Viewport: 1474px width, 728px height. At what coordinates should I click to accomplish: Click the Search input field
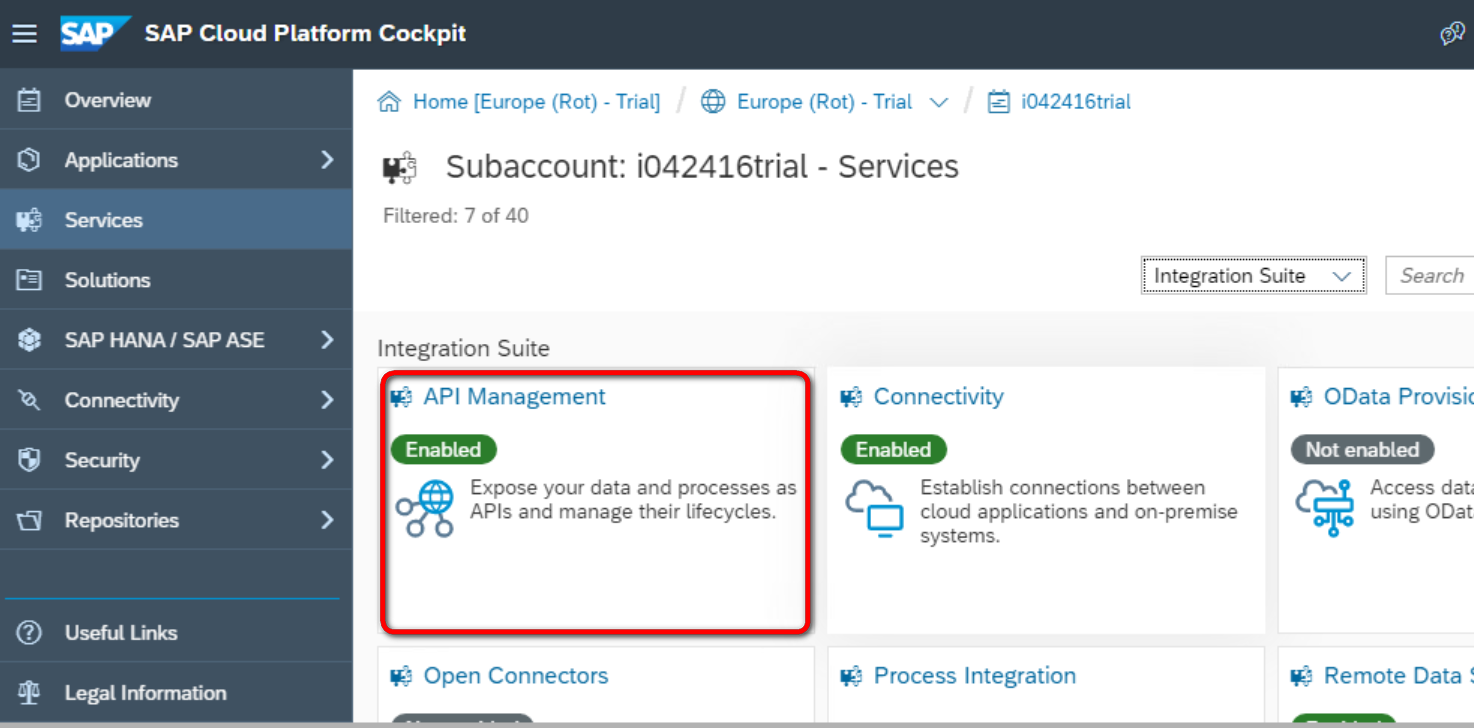click(1430, 276)
